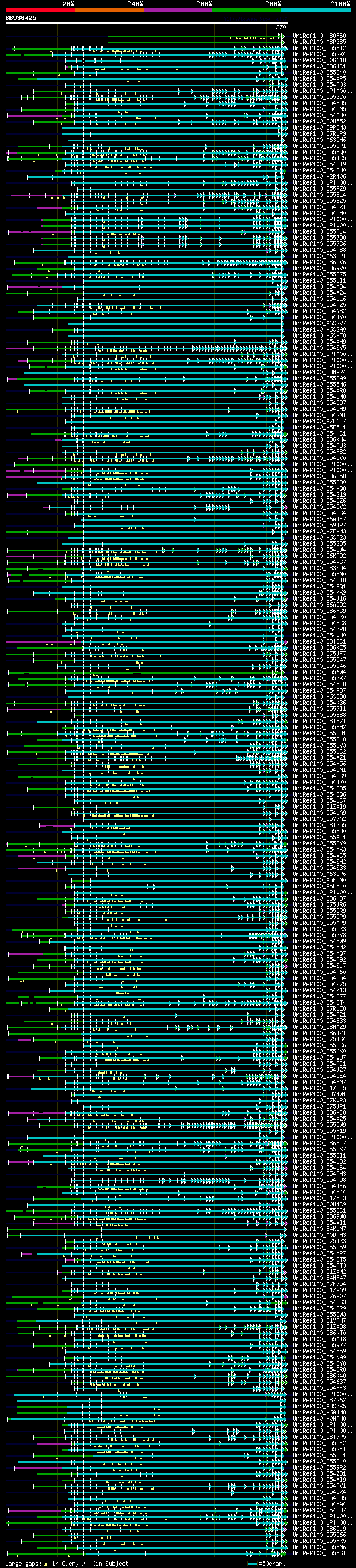Select hit label UniRef100_Q75JR6
The height and width of the screenshot is (1568, 356).
click(x=319, y=904)
